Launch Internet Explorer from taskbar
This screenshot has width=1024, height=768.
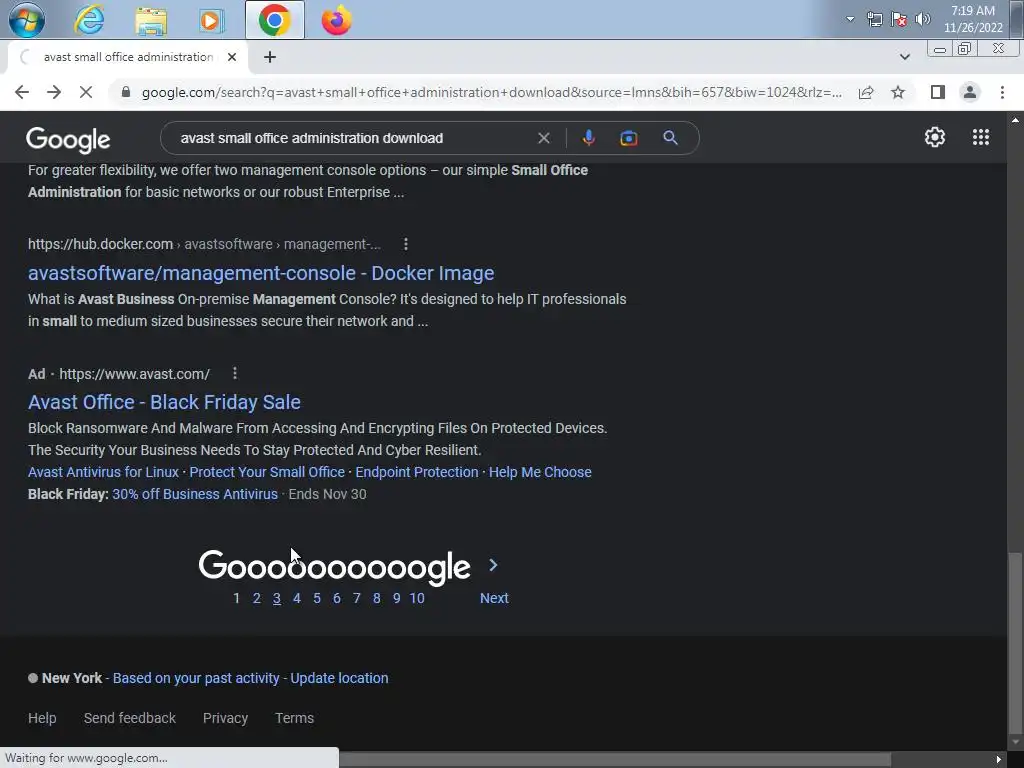click(x=89, y=20)
